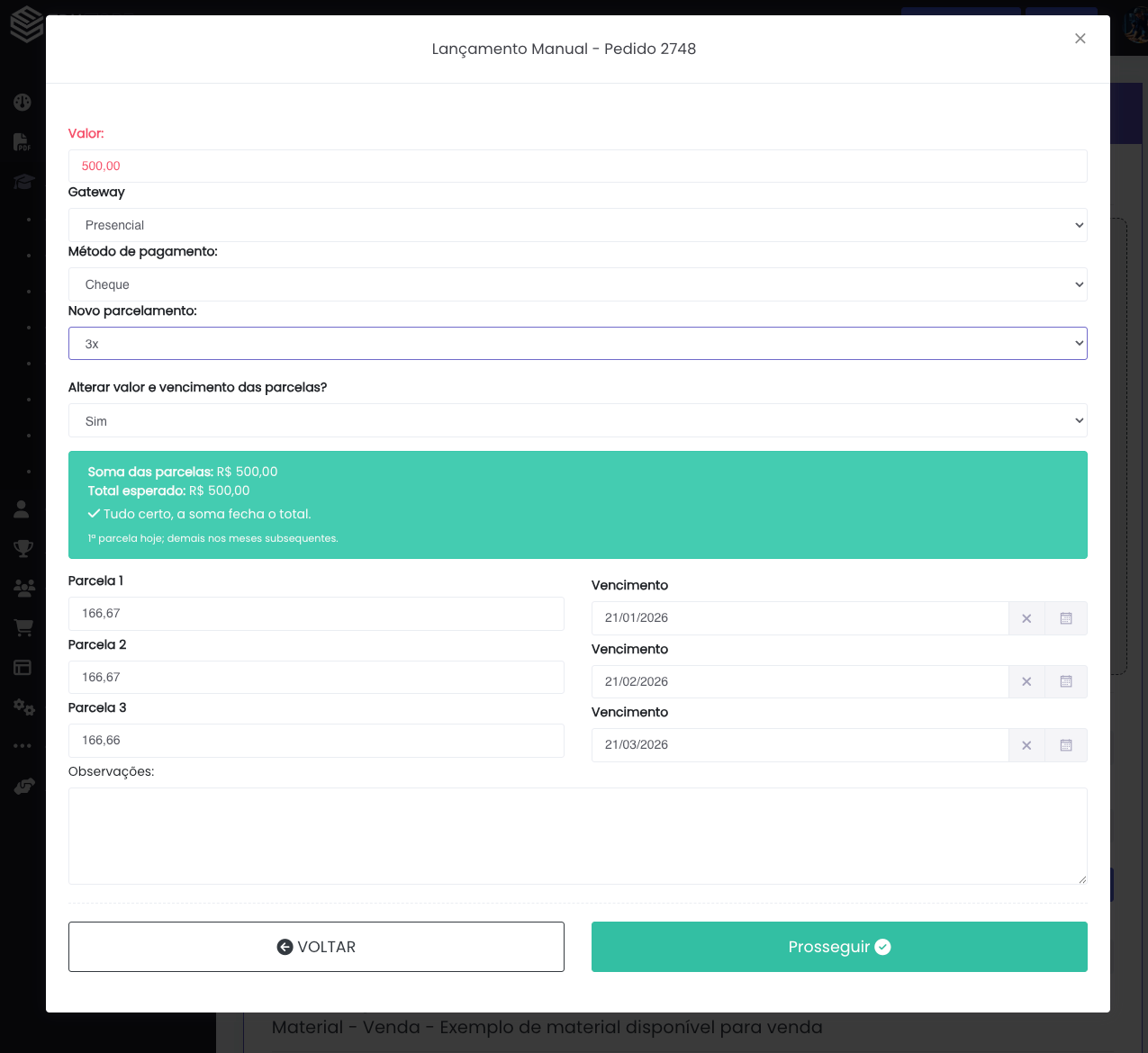Viewport: 1148px width, 1053px height.
Task: Change the alterar valor e vencimento selector
Action: (x=577, y=421)
